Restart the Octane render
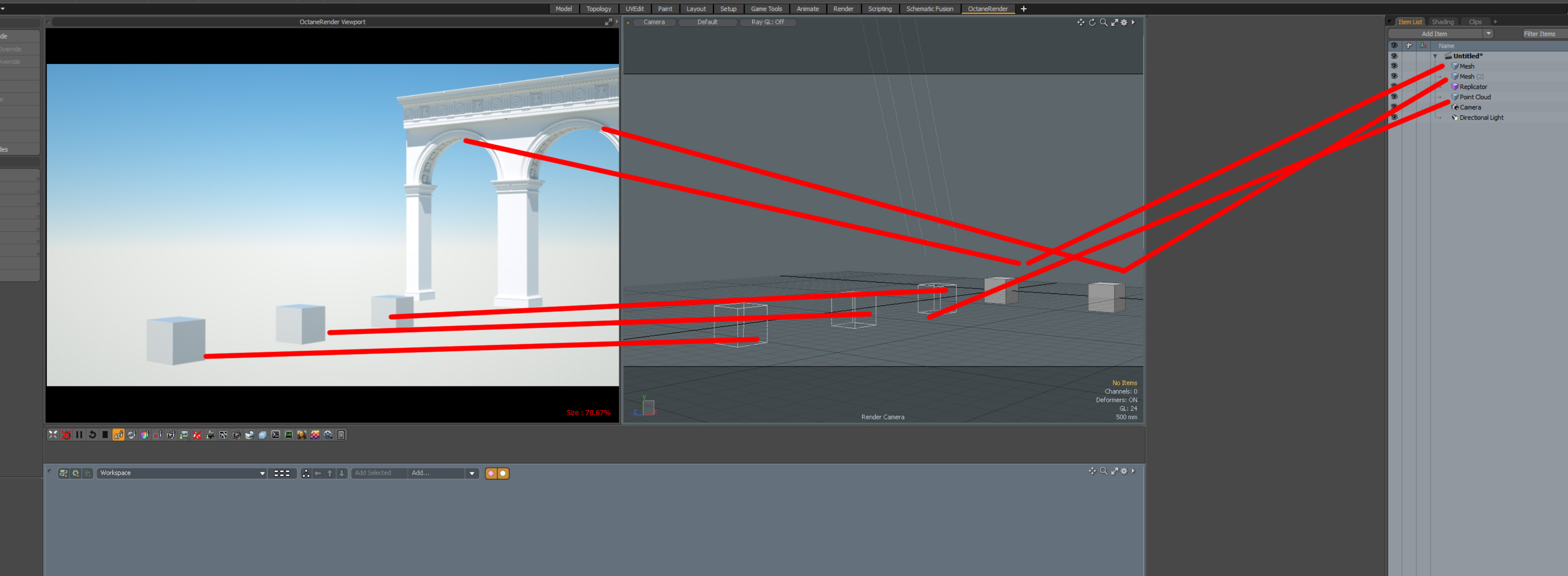The image size is (1568, 576). [x=92, y=435]
